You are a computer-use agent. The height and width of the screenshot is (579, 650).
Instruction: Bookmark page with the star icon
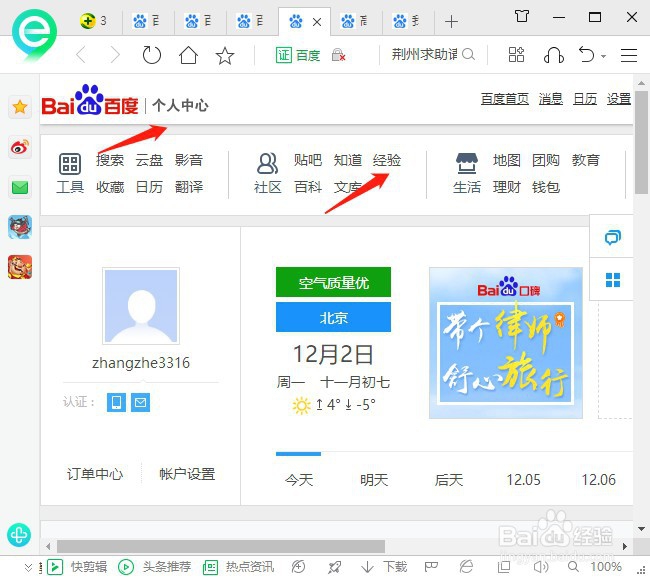225,55
